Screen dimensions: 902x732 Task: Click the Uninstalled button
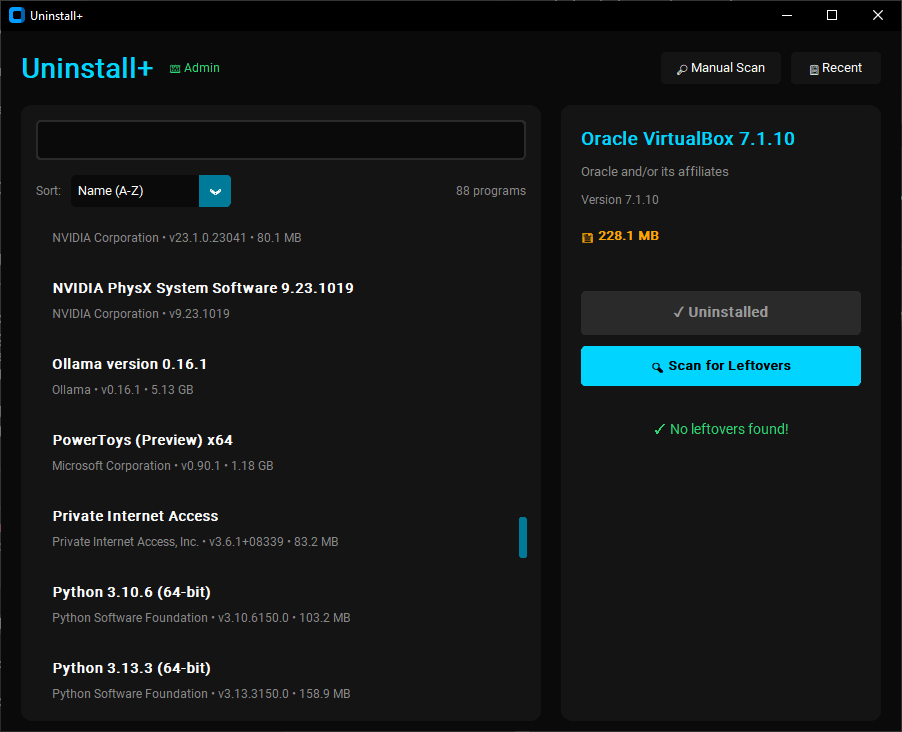coord(720,312)
